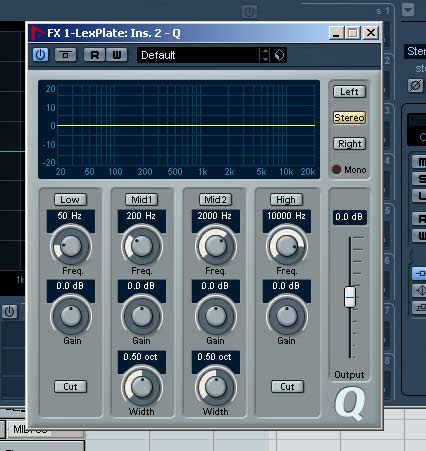The width and height of the screenshot is (426, 451).
Task: Select the Right channel button
Action: click(x=349, y=144)
